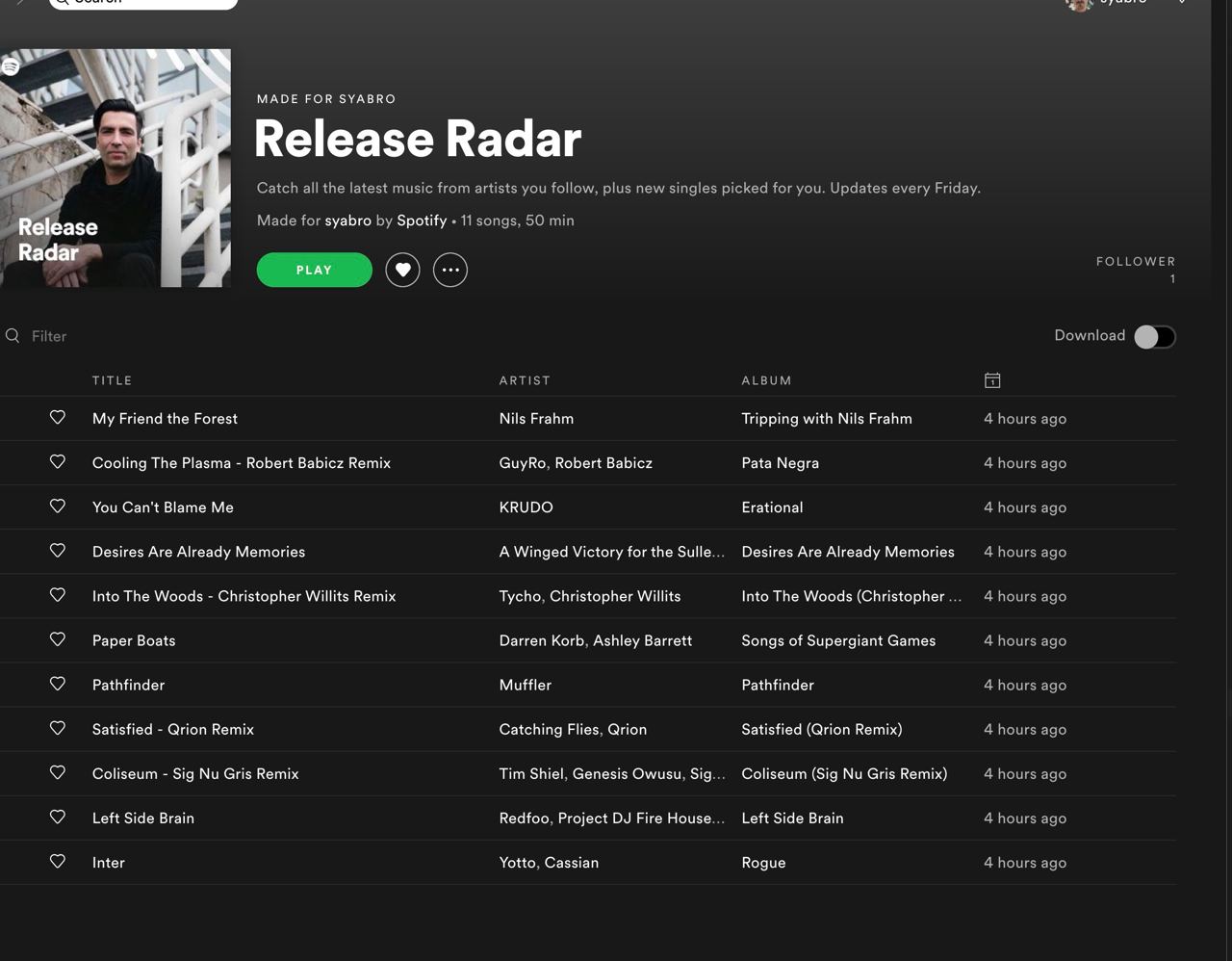The width and height of the screenshot is (1232, 961).
Task: Open album Rogue
Action: 763,863
